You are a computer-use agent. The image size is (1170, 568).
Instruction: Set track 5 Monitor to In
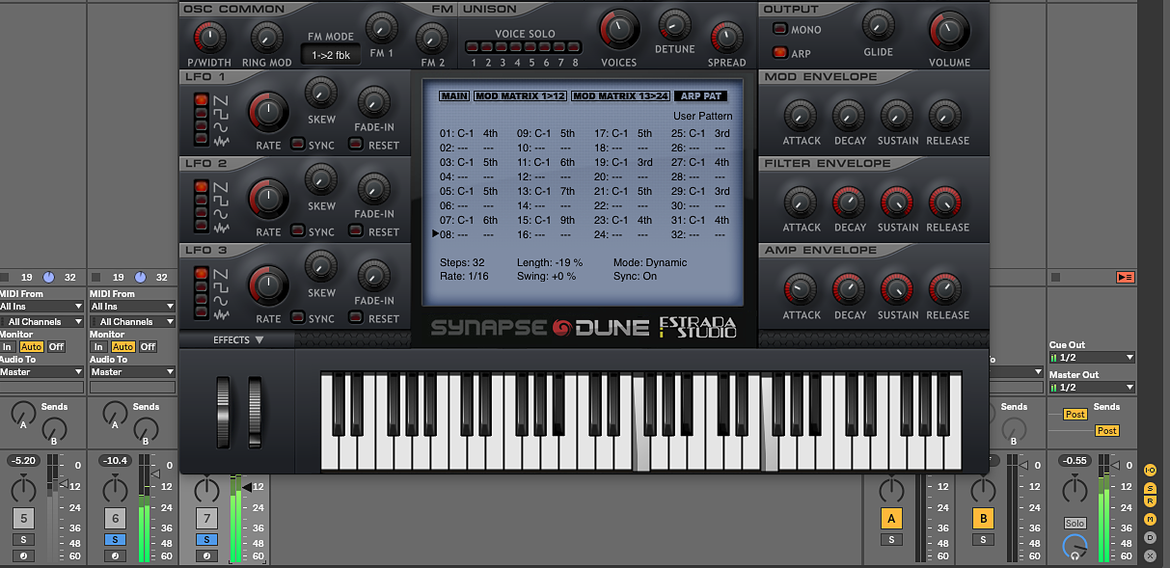(x=7, y=347)
